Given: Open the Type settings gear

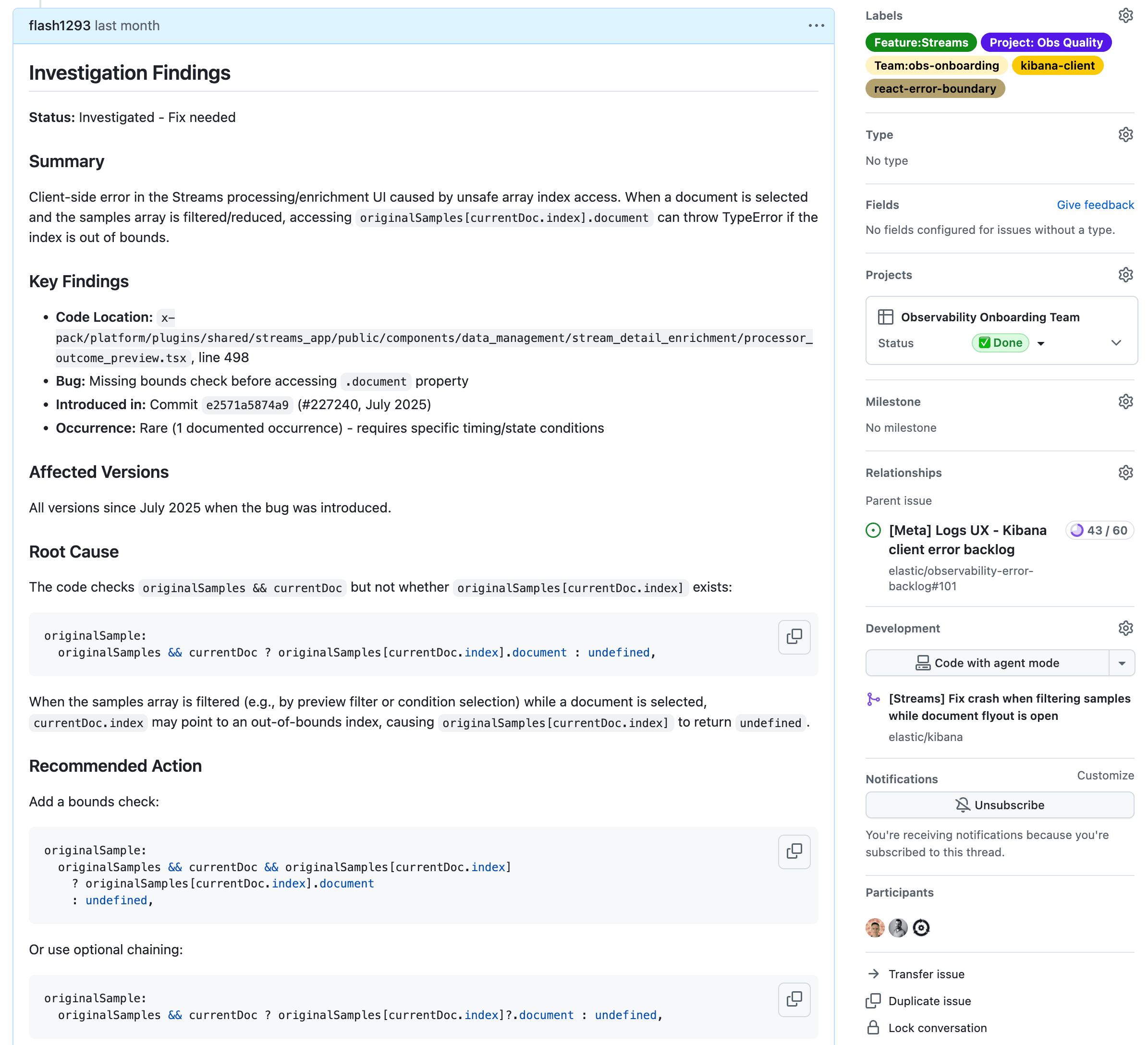Looking at the screenshot, I should pos(1126,134).
